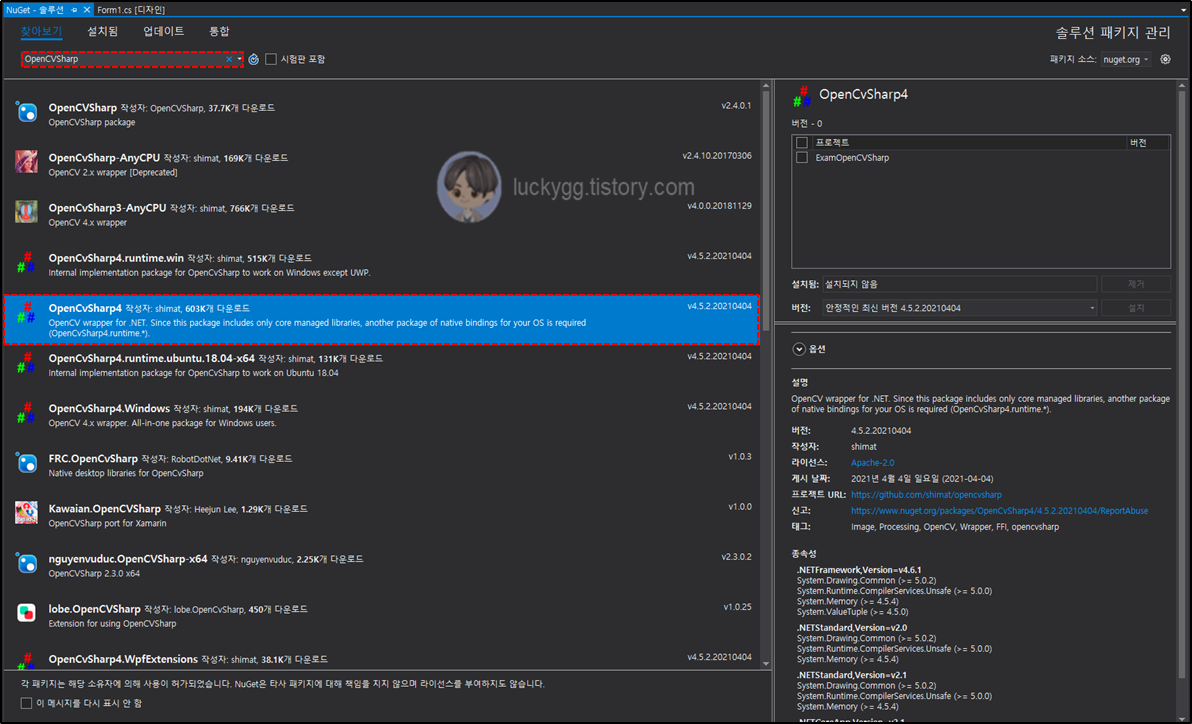The image size is (1192, 724).
Task: Enable the 시험판 포함 checkbox
Action: (x=270, y=58)
